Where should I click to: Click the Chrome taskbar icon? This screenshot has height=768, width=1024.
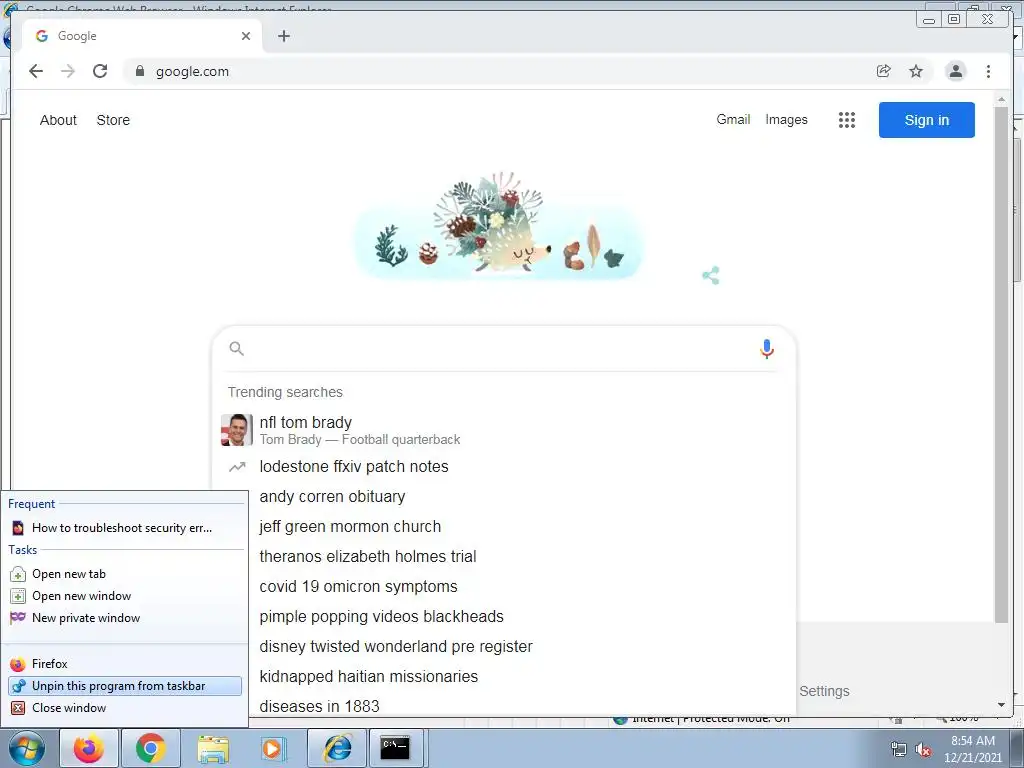(151, 748)
